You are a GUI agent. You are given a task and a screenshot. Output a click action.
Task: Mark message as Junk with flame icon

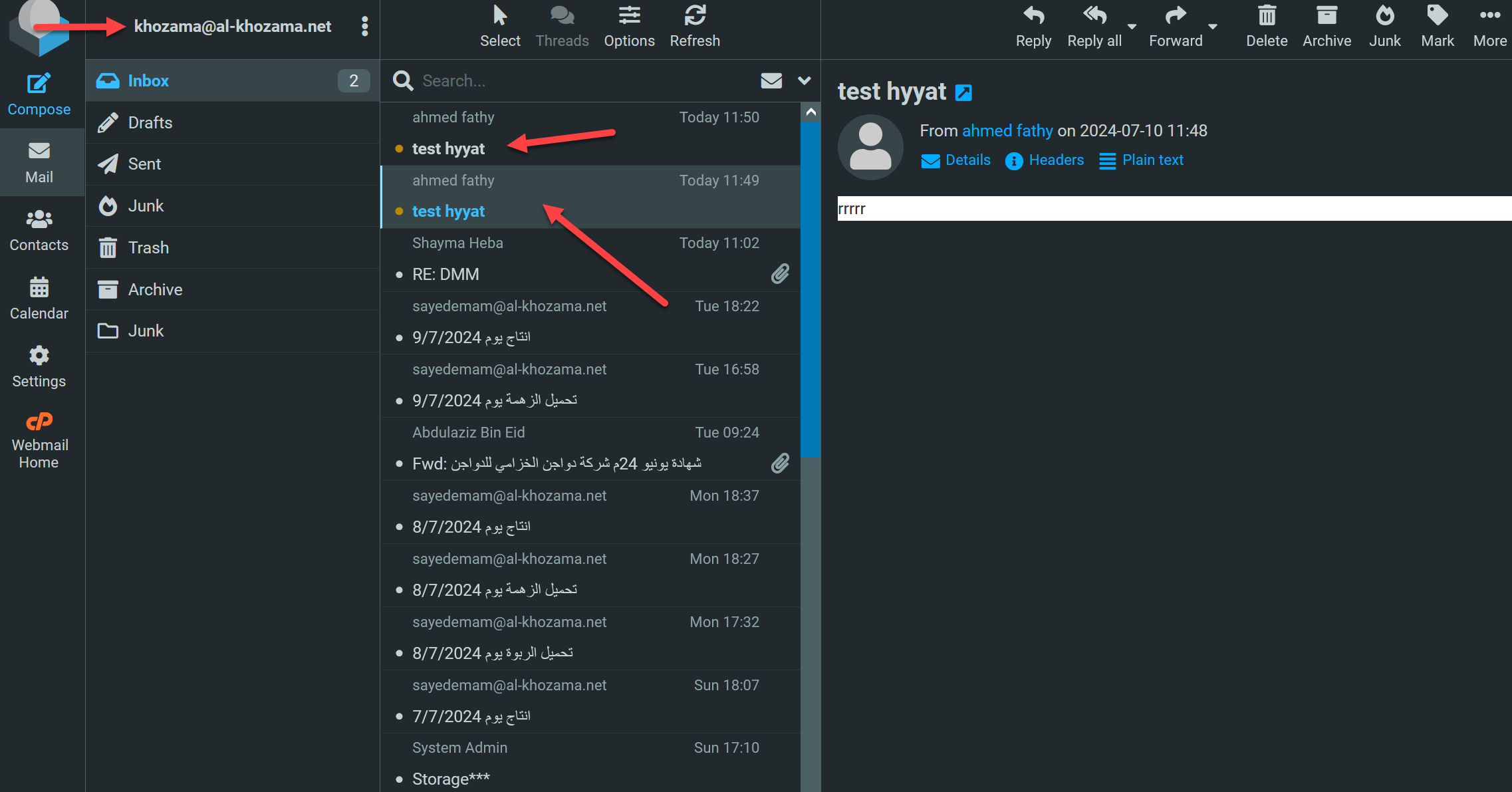(x=1384, y=16)
